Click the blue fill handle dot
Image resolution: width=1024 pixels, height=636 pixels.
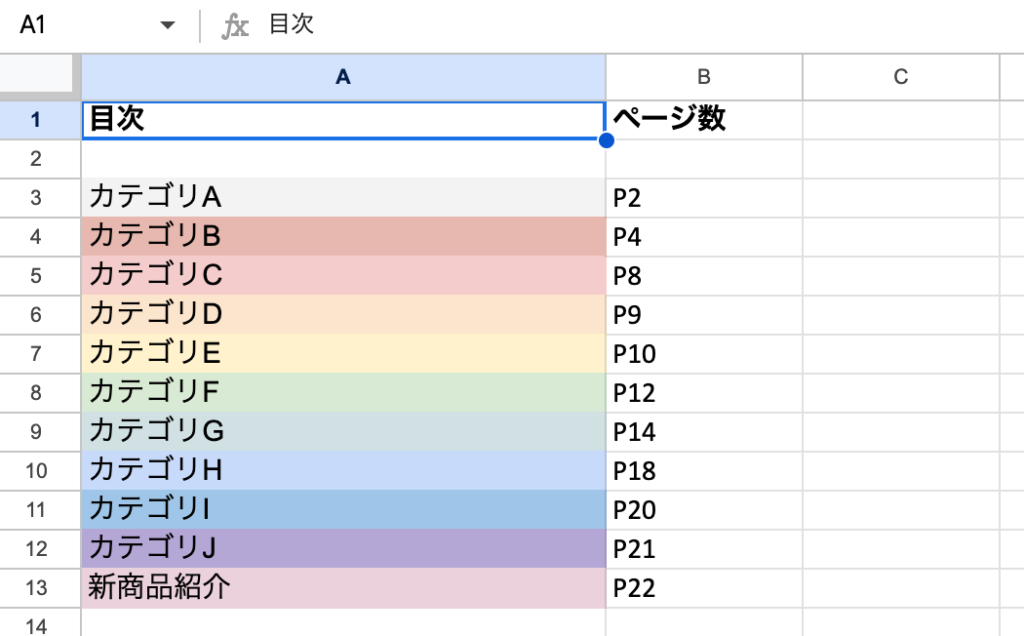[606, 140]
